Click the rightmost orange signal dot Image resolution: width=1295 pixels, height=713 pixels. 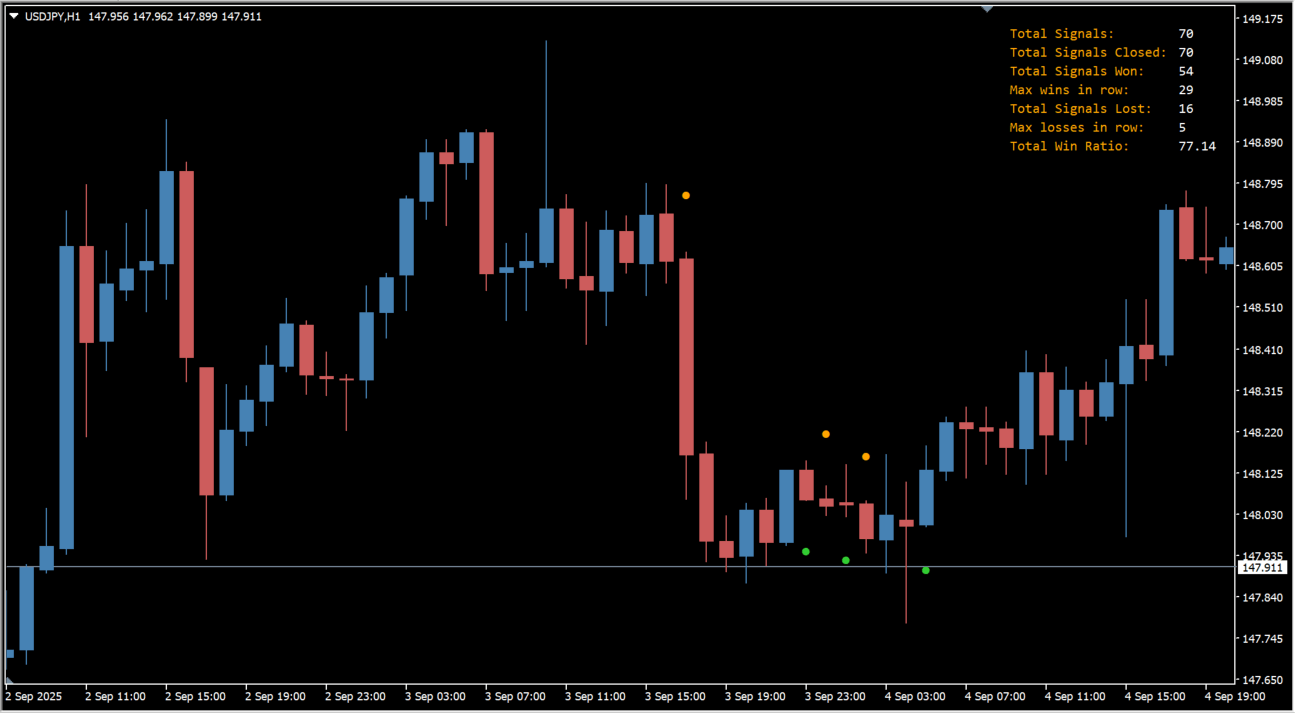coord(866,457)
